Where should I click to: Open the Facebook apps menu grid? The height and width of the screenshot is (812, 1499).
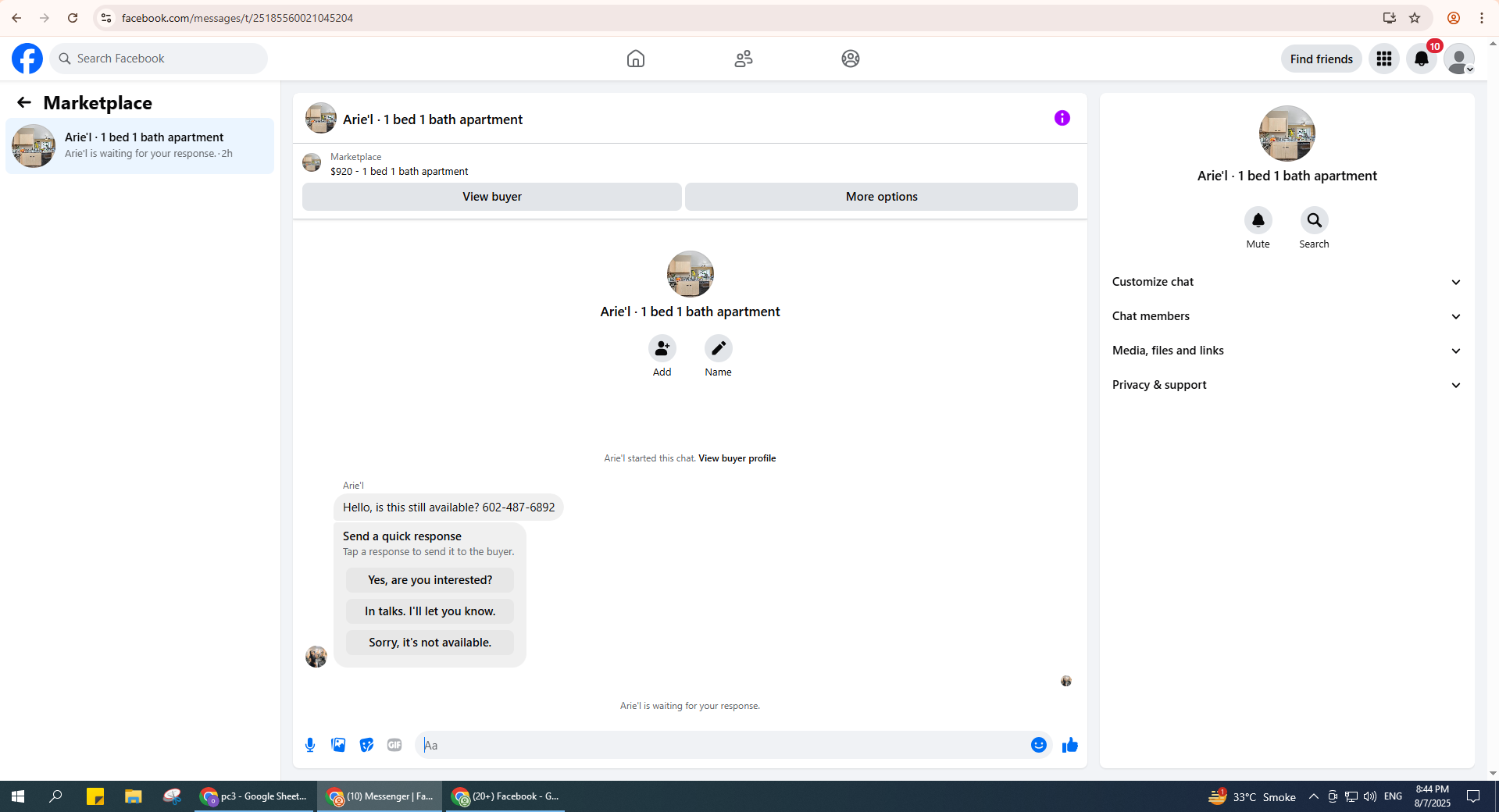[x=1384, y=59]
